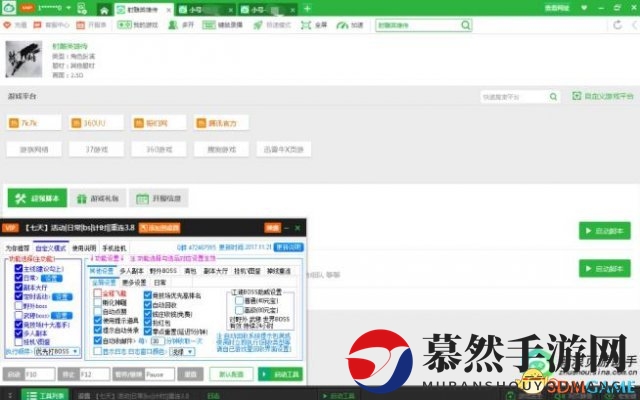Close the first browser tab
The width and height of the screenshot is (640, 400).
coord(169,10)
